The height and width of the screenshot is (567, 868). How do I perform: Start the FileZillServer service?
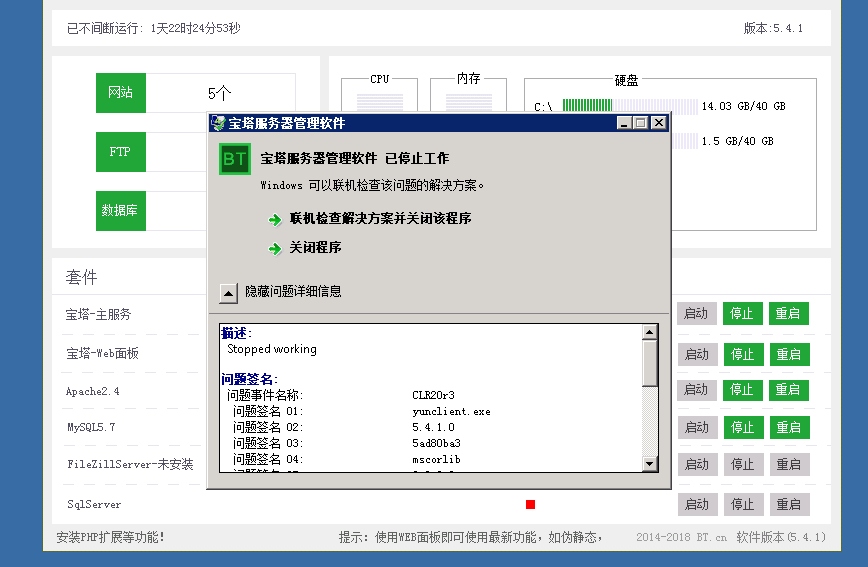pyautogui.click(x=698, y=464)
